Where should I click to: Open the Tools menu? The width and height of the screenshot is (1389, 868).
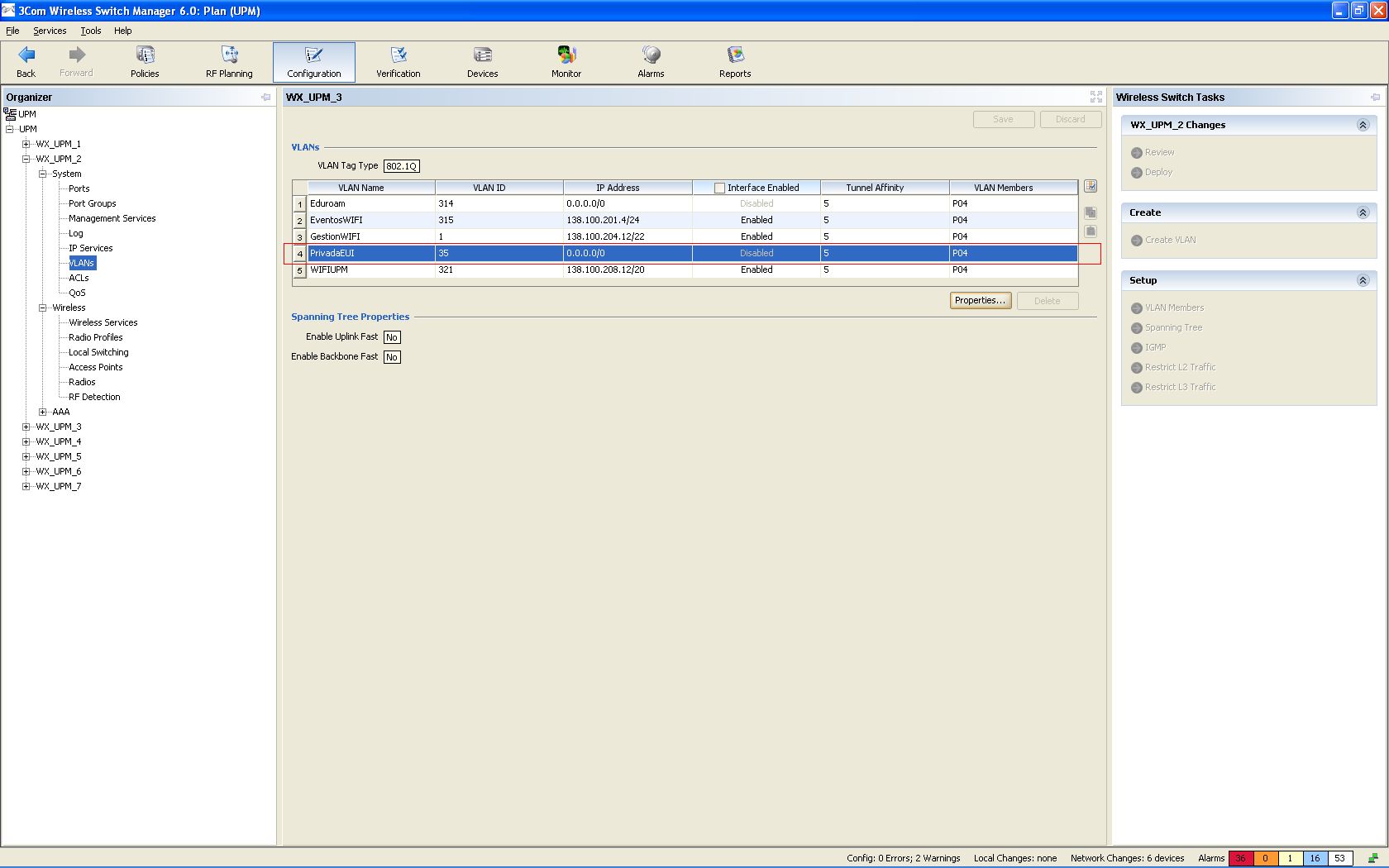click(x=91, y=31)
